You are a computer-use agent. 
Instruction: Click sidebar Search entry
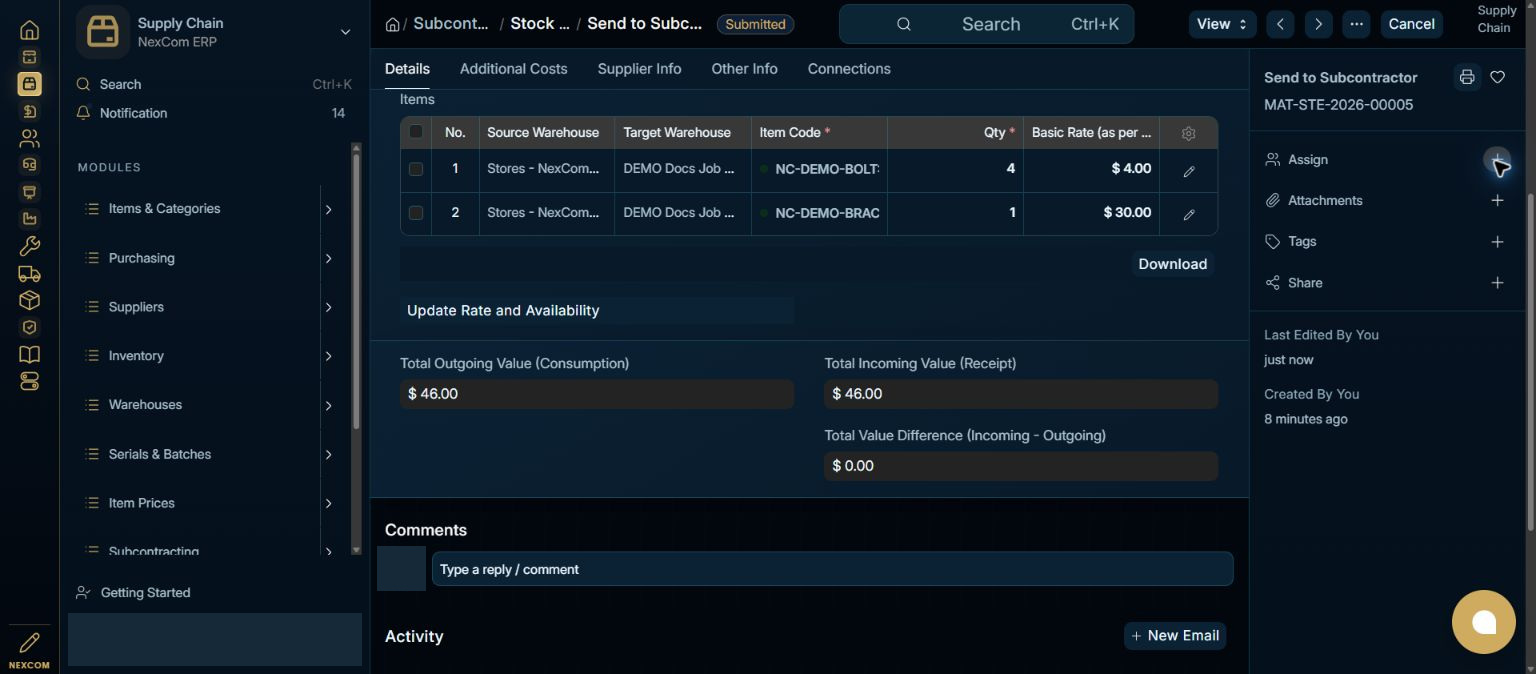(x=214, y=85)
